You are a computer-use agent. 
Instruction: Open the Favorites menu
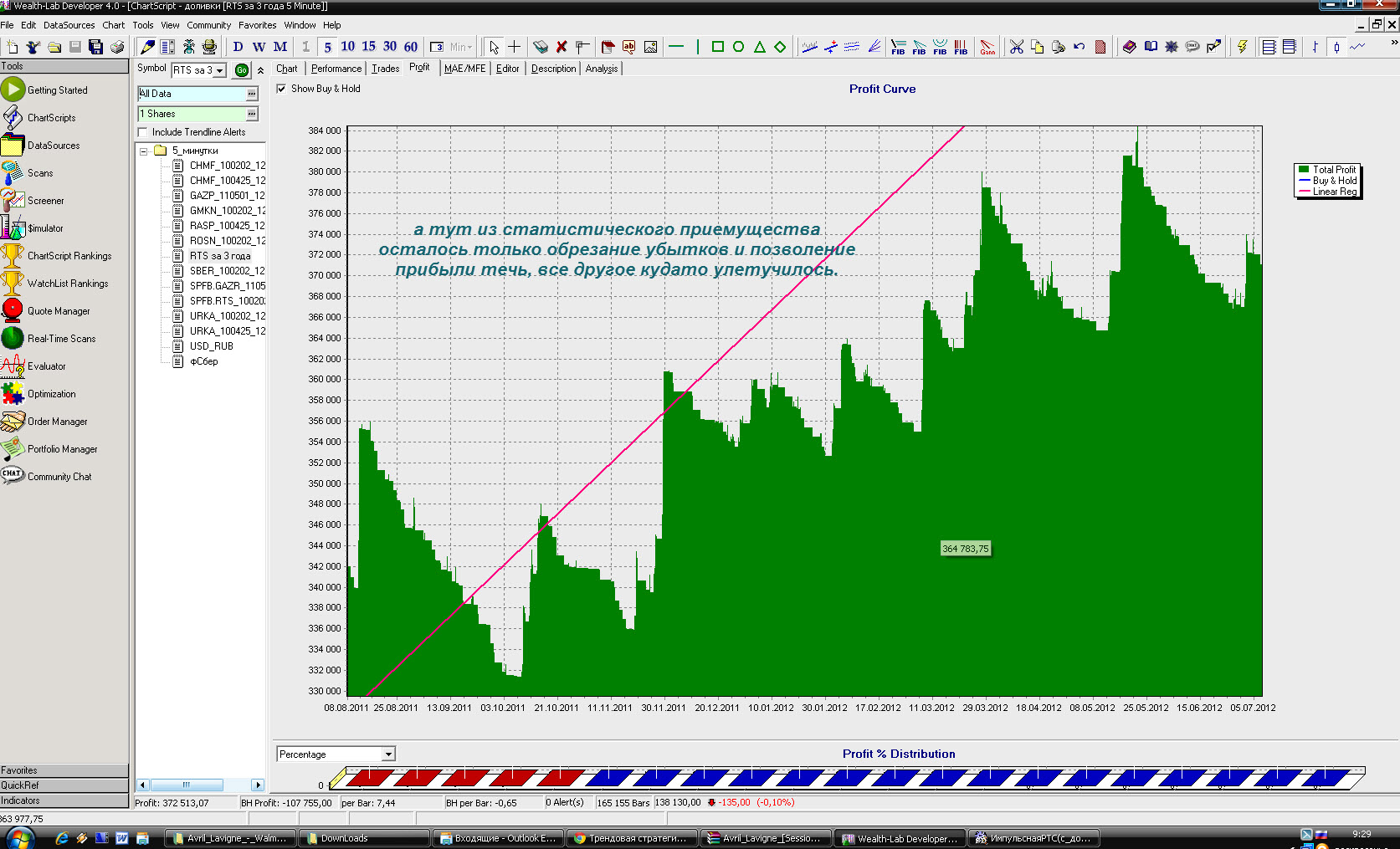[x=258, y=25]
